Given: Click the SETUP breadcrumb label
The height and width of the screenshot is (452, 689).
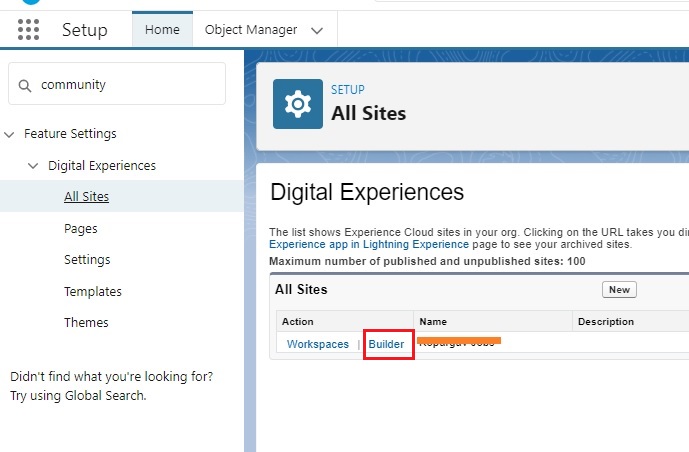Looking at the screenshot, I should [x=348, y=90].
